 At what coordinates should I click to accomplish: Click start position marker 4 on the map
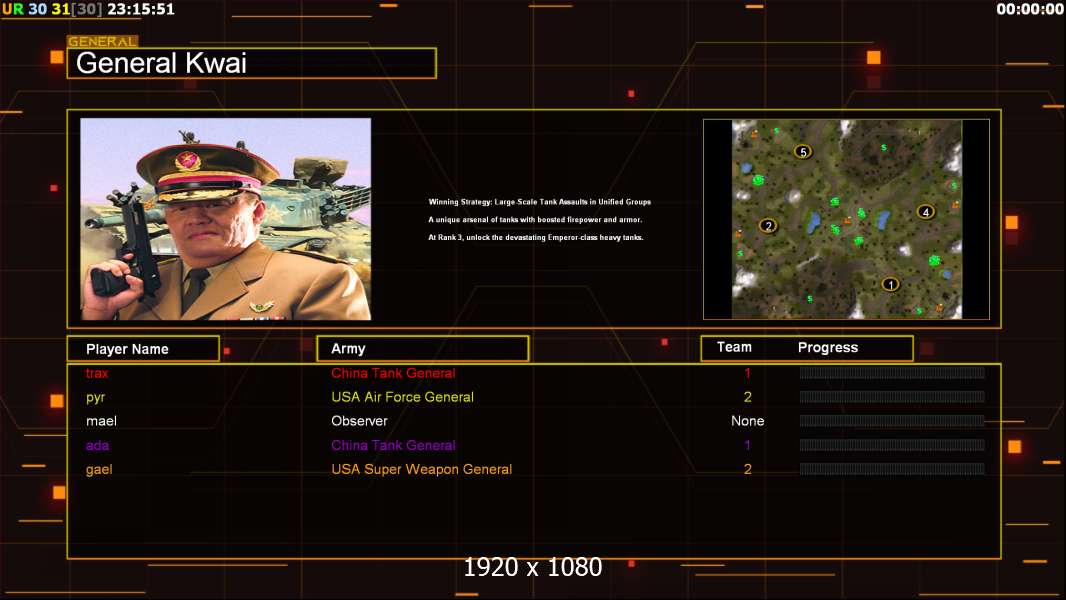point(925,212)
